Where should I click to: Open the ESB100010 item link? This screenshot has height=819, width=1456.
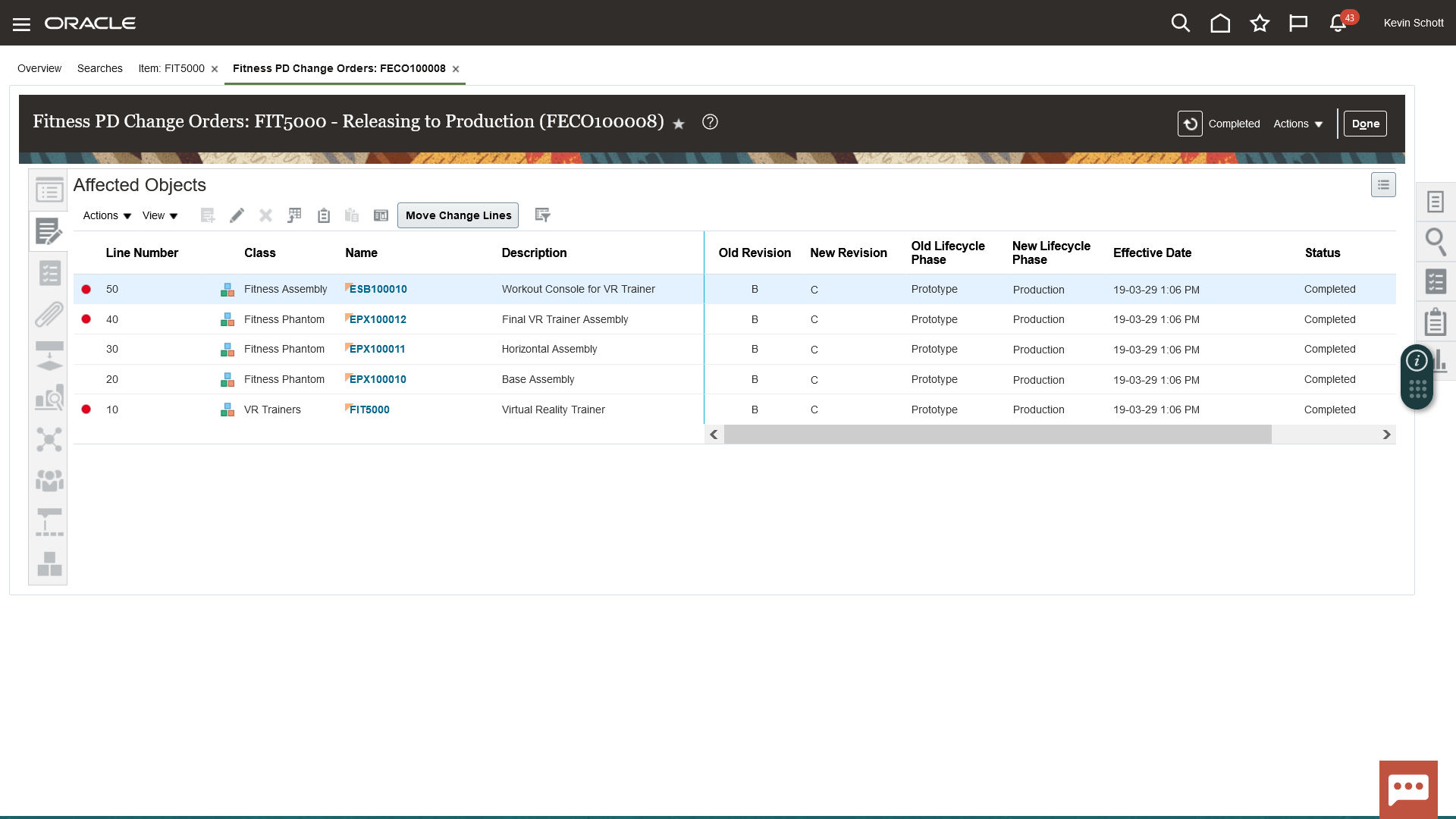click(x=378, y=289)
